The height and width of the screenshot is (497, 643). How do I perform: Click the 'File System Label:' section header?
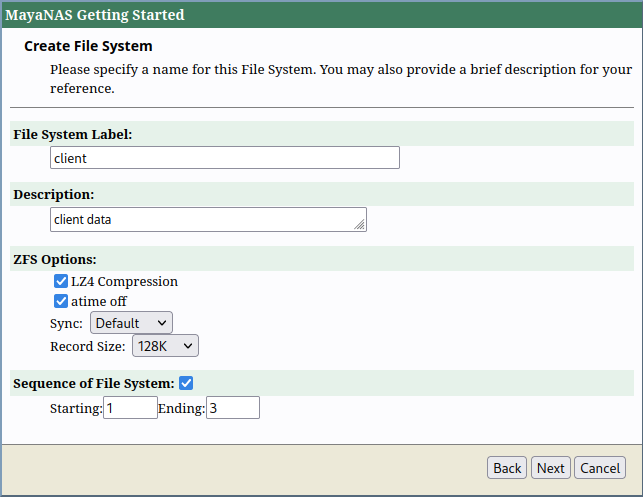(x=73, y=134)
